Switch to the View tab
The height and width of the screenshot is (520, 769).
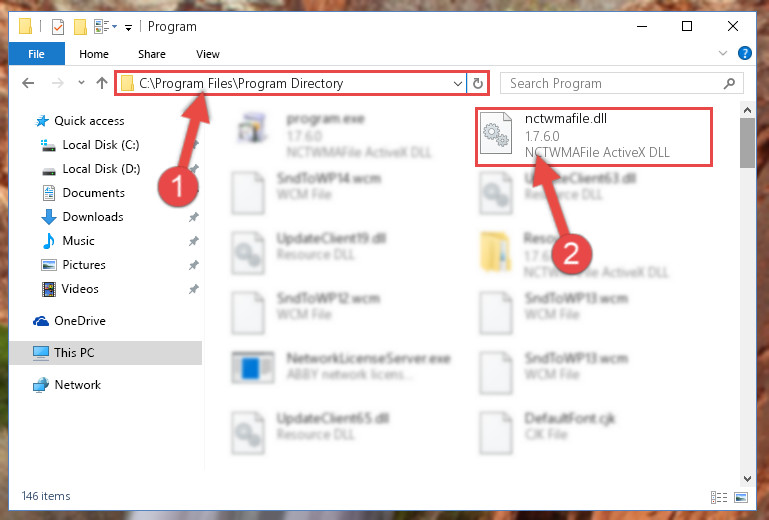coord(207,54)
